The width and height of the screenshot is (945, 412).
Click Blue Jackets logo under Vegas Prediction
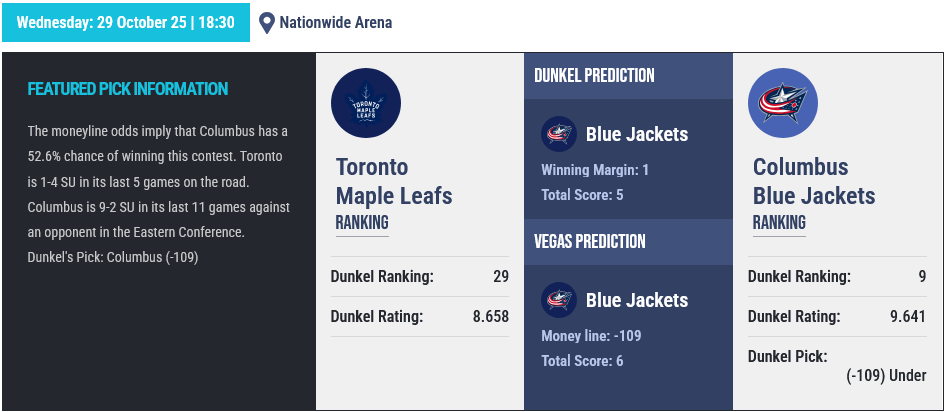click(558, 300)
